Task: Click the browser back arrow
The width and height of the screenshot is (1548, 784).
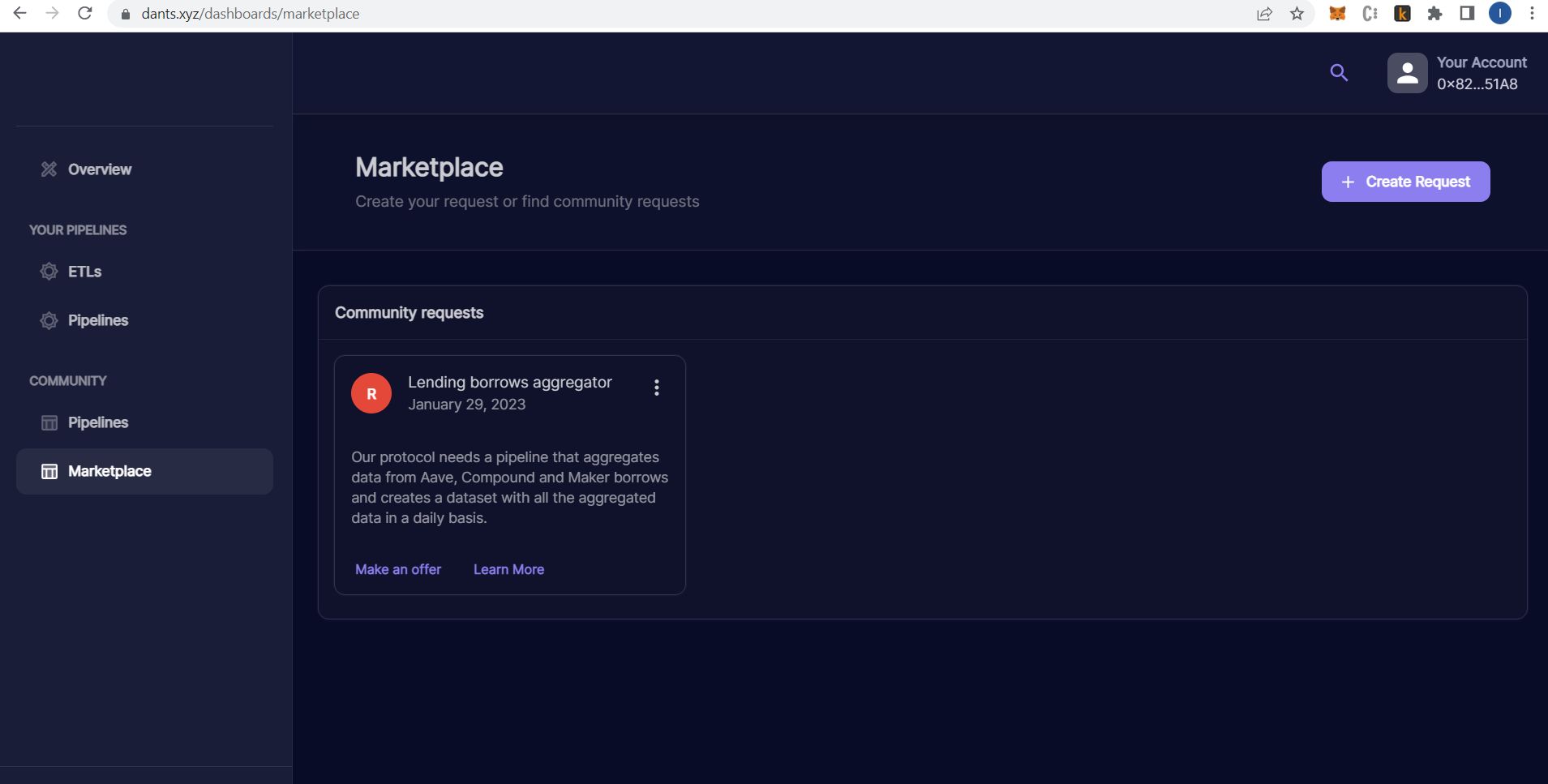Action: 20,13
